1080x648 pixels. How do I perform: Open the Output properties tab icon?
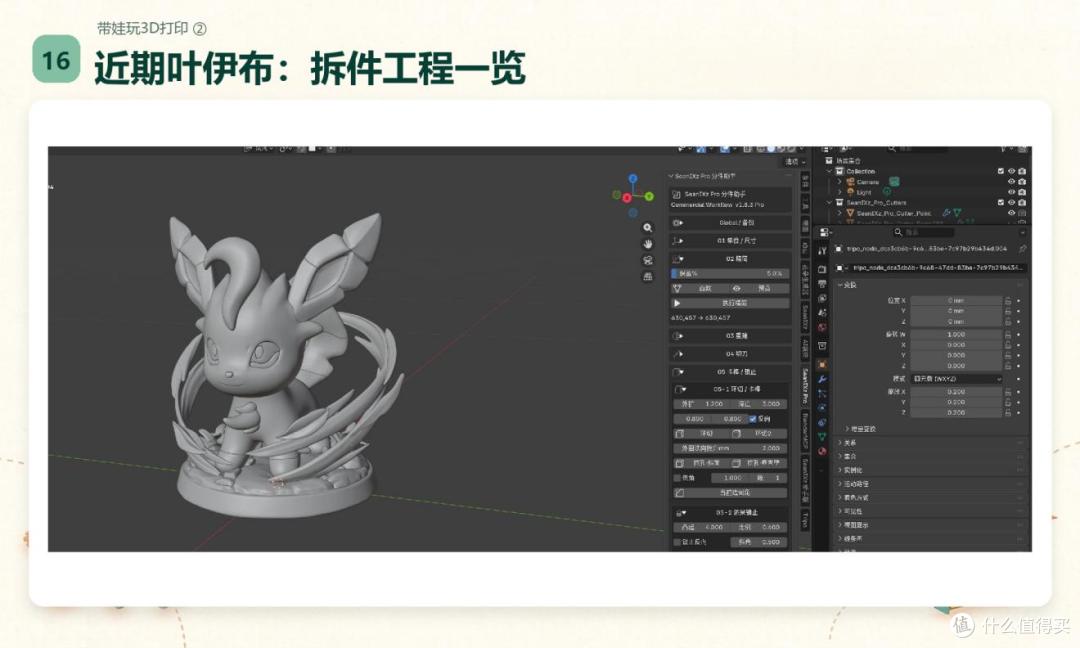coord(822,284)
